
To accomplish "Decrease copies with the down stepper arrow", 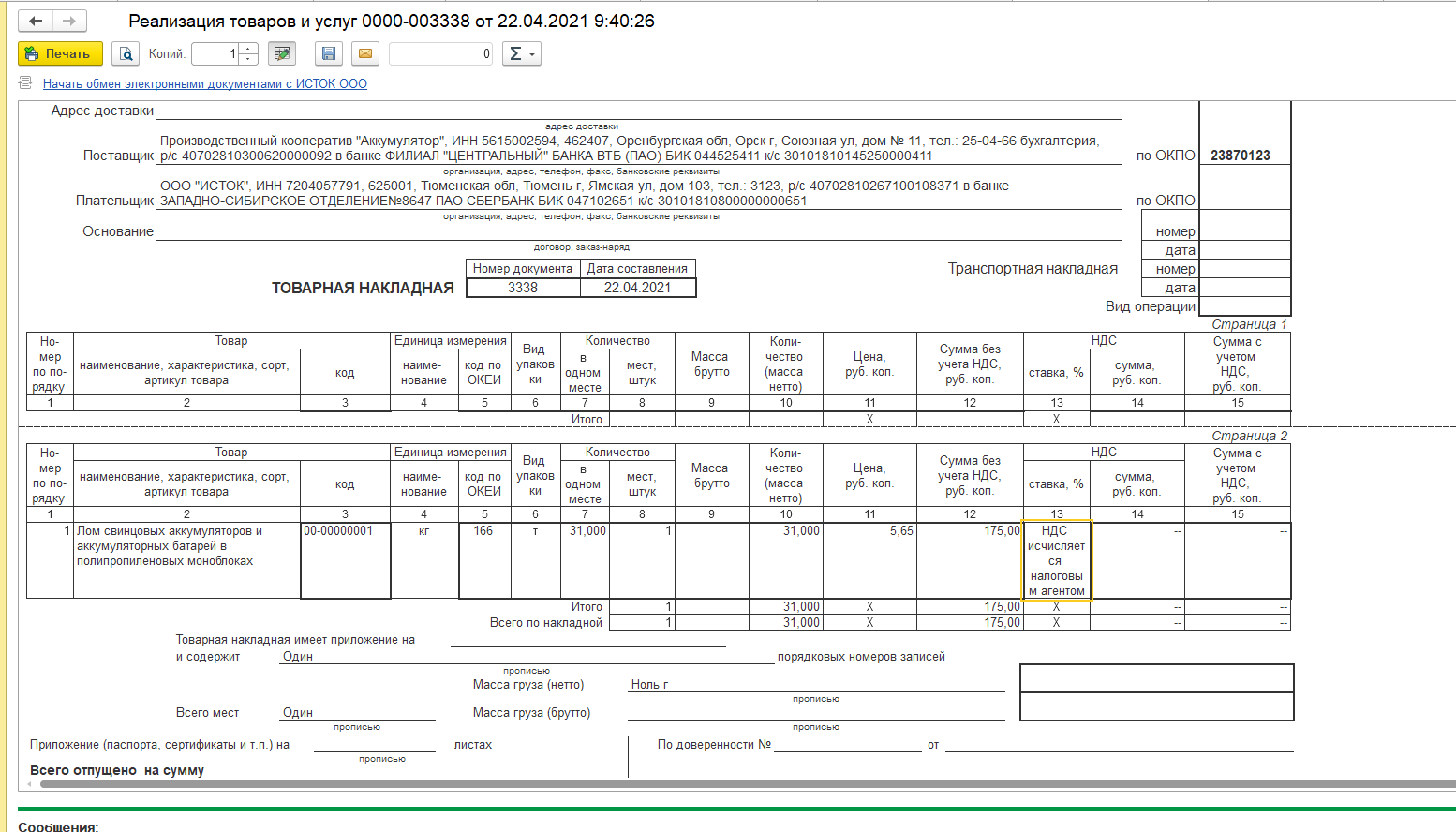I will click(248, 59).
